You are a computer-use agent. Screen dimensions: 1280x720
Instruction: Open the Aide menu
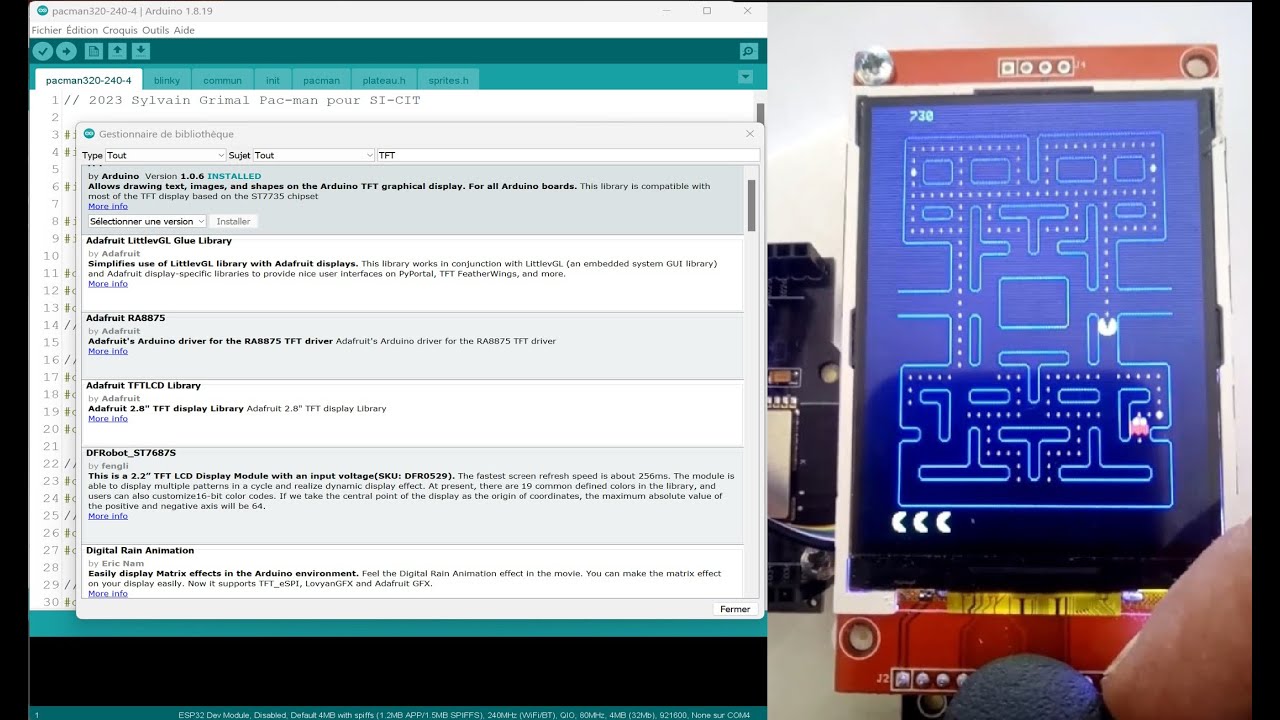click(x=184, y=30)
